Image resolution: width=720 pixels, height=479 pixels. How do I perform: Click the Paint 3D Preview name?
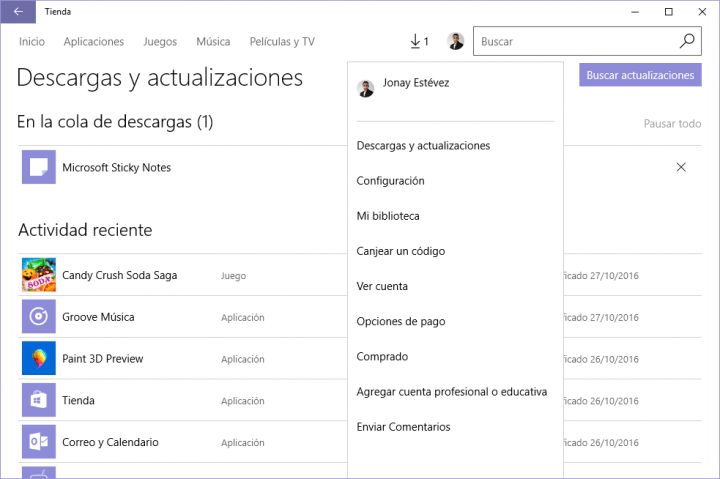tap(102, 359)
